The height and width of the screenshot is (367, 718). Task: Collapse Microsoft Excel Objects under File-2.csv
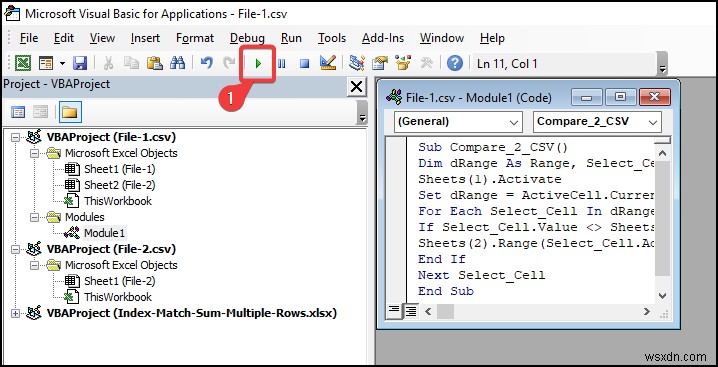[34, 265]
